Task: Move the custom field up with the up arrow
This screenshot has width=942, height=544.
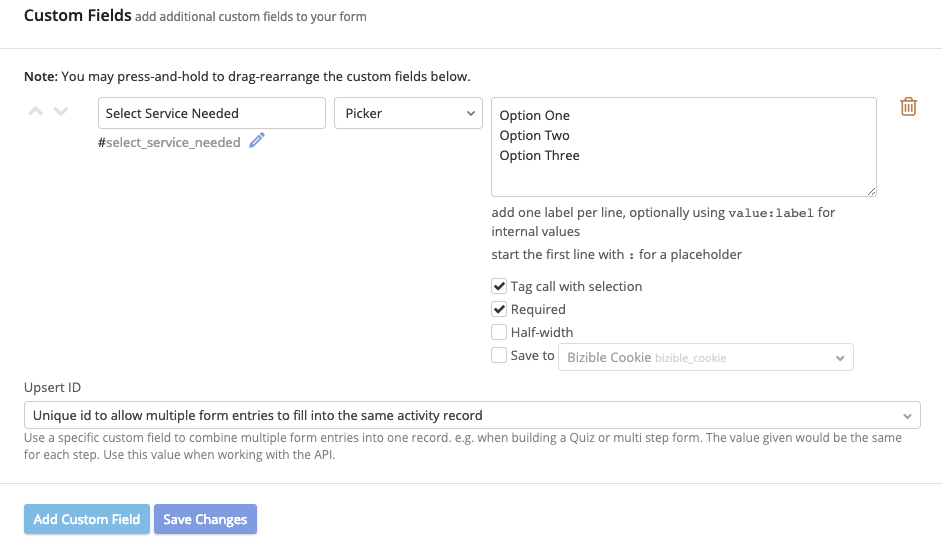Action: [x=36, y=112]
